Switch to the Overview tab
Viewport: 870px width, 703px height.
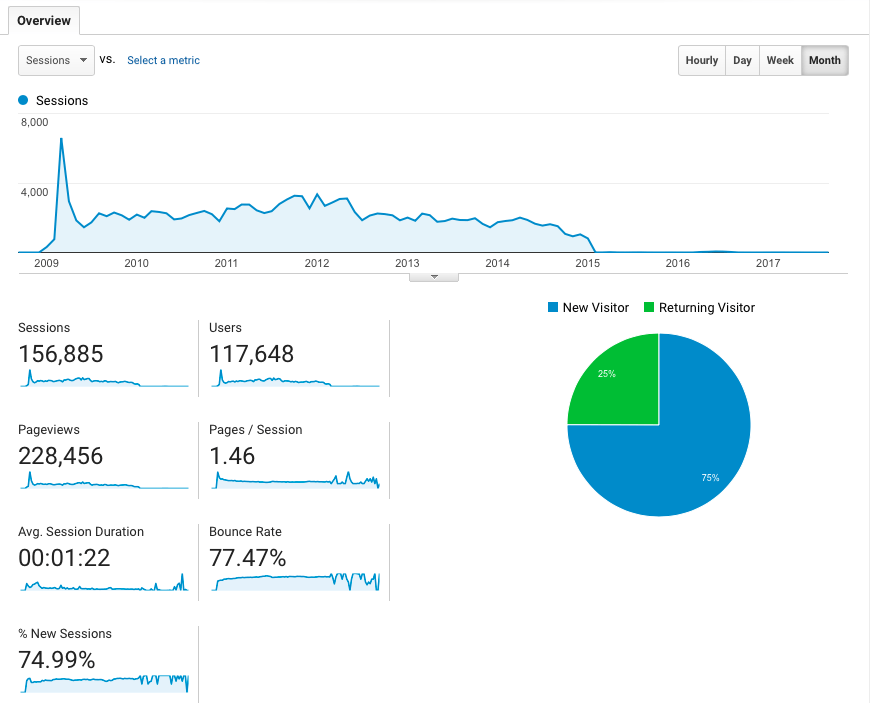pos(44,21)
